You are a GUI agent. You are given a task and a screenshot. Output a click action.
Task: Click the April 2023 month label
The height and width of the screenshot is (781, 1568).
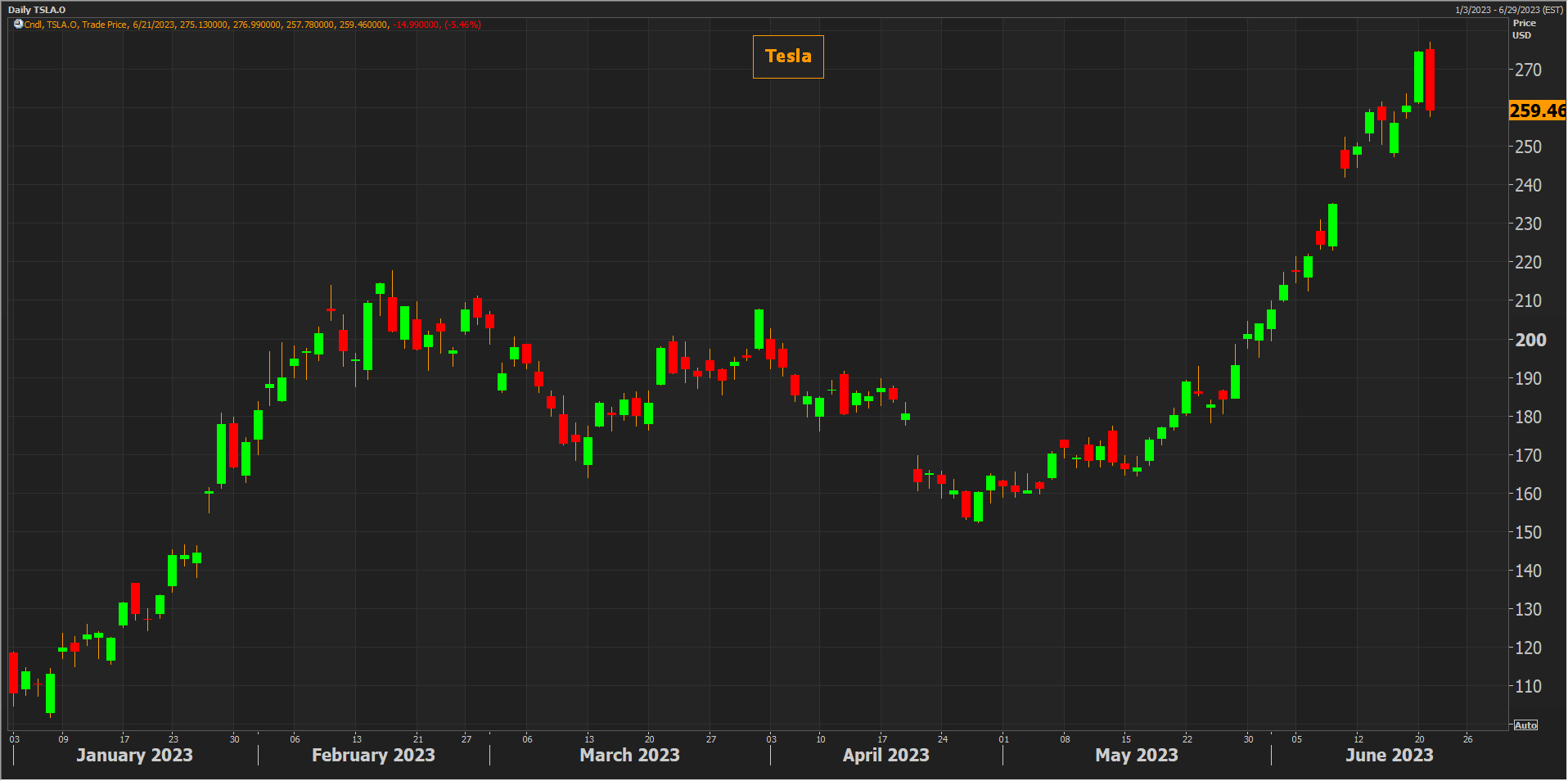(x=885, y=755)
